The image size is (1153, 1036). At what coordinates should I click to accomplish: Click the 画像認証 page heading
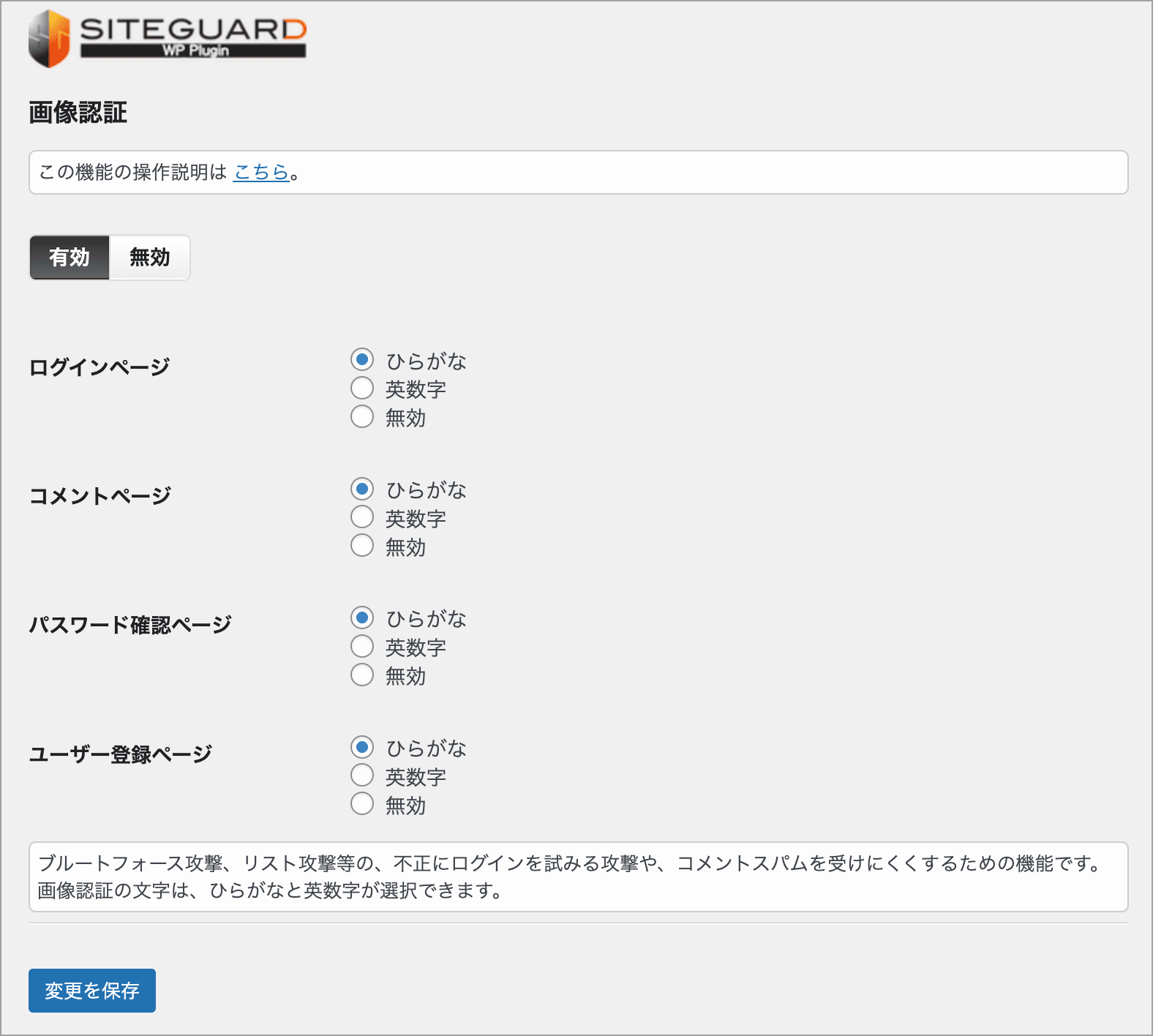[78, 113]
